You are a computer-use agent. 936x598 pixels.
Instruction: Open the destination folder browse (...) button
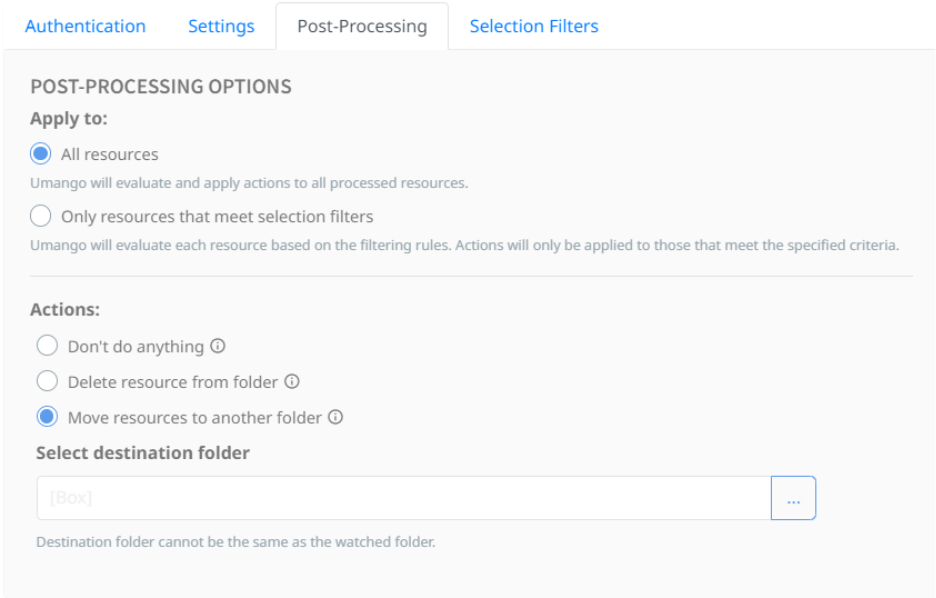[x=793, y=498]
